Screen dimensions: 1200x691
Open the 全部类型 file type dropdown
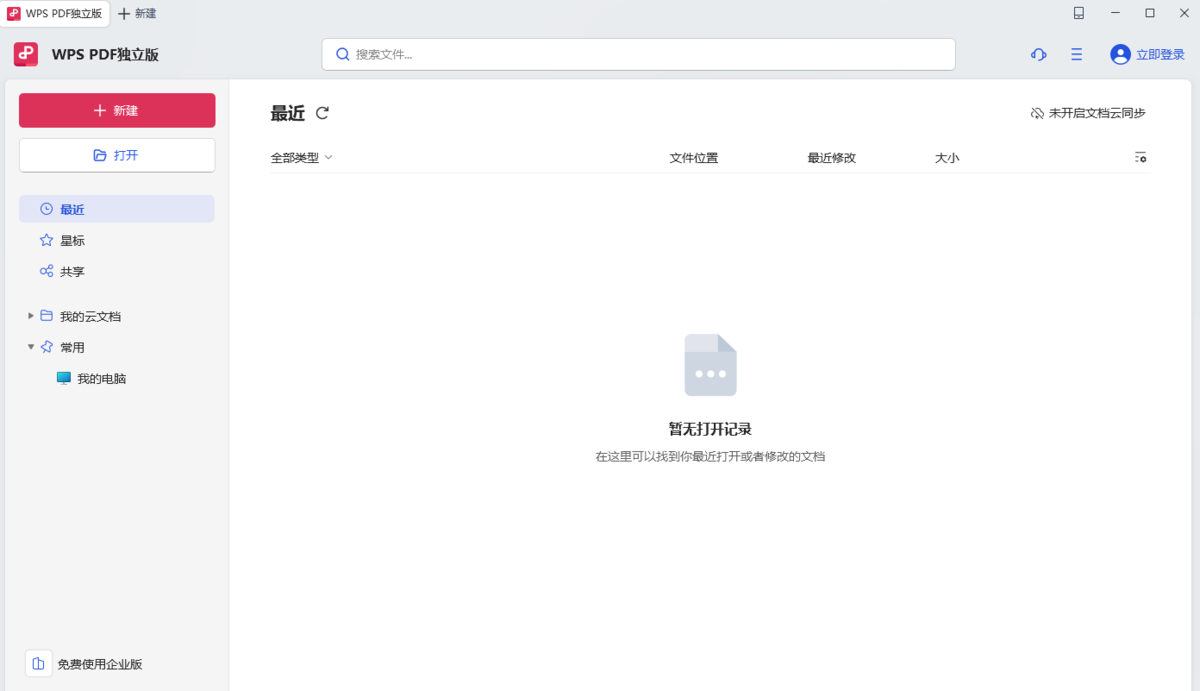tap(300, 157)
